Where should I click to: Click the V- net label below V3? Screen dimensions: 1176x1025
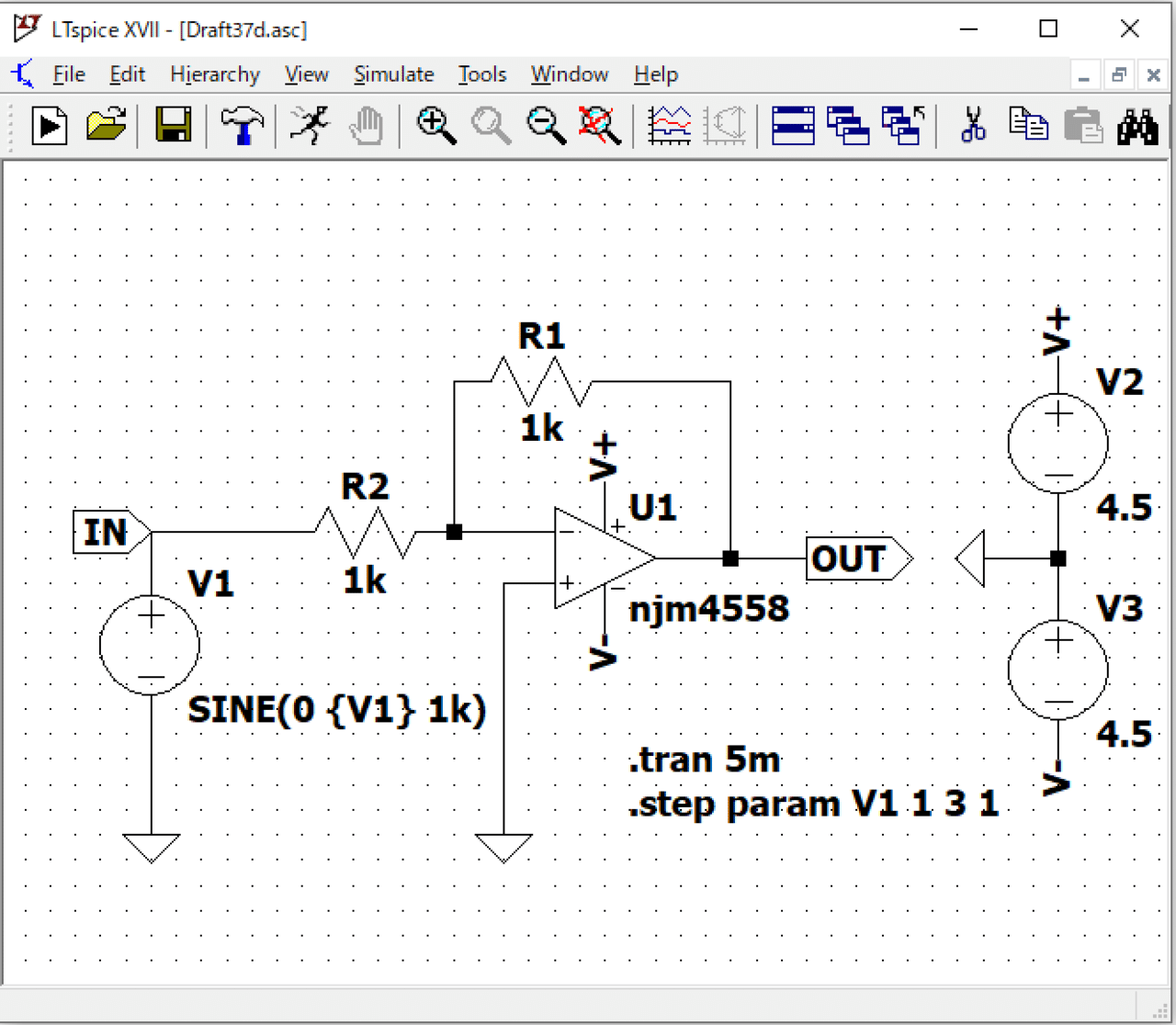pyautogui.click(x=1057, y=777)
